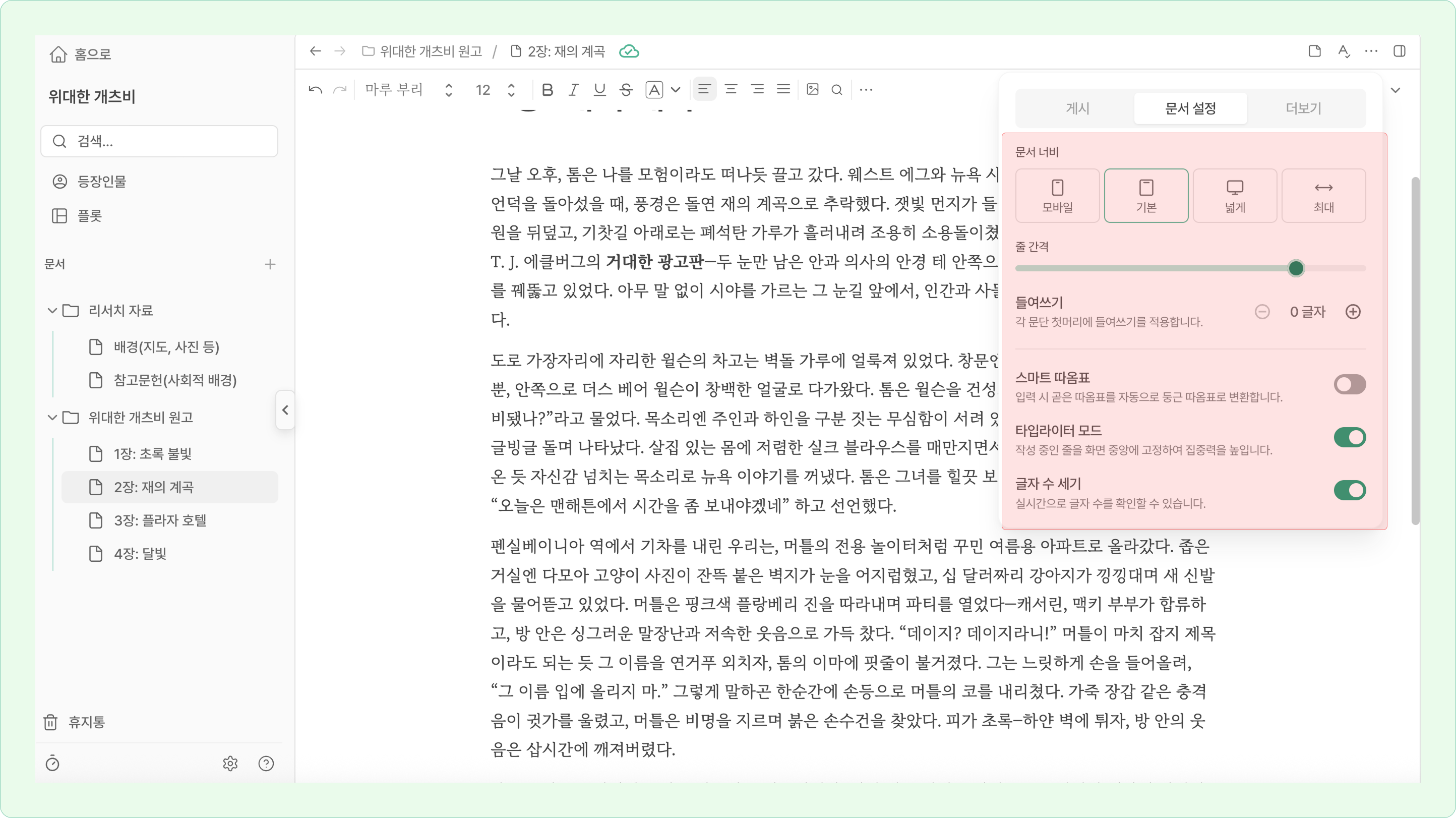Justify the text
The height and width of the screenshot is (818, 1456).
point(783,89)
